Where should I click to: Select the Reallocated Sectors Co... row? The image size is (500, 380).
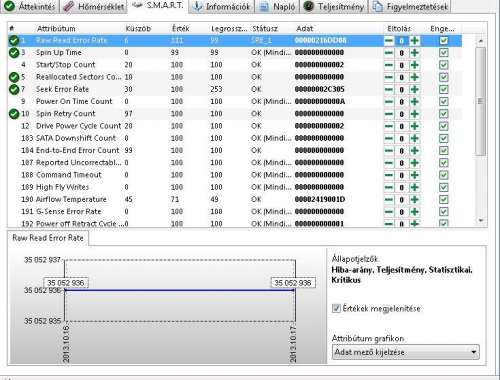pos(235,77)
